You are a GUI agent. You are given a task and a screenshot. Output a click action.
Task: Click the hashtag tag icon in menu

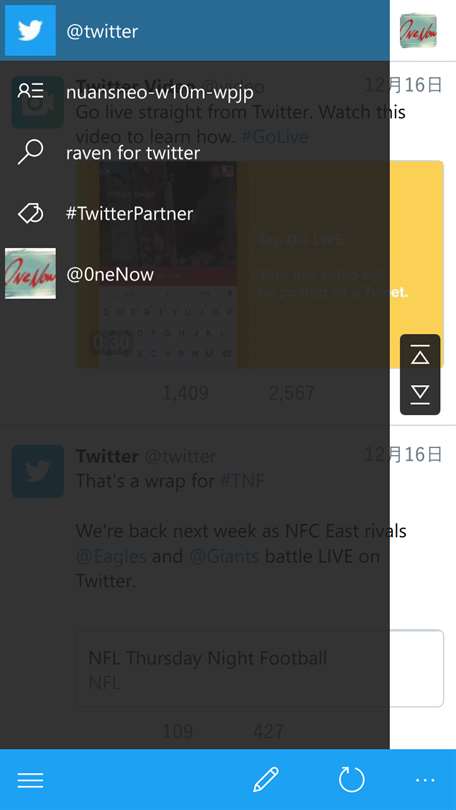tap(30, 213)
